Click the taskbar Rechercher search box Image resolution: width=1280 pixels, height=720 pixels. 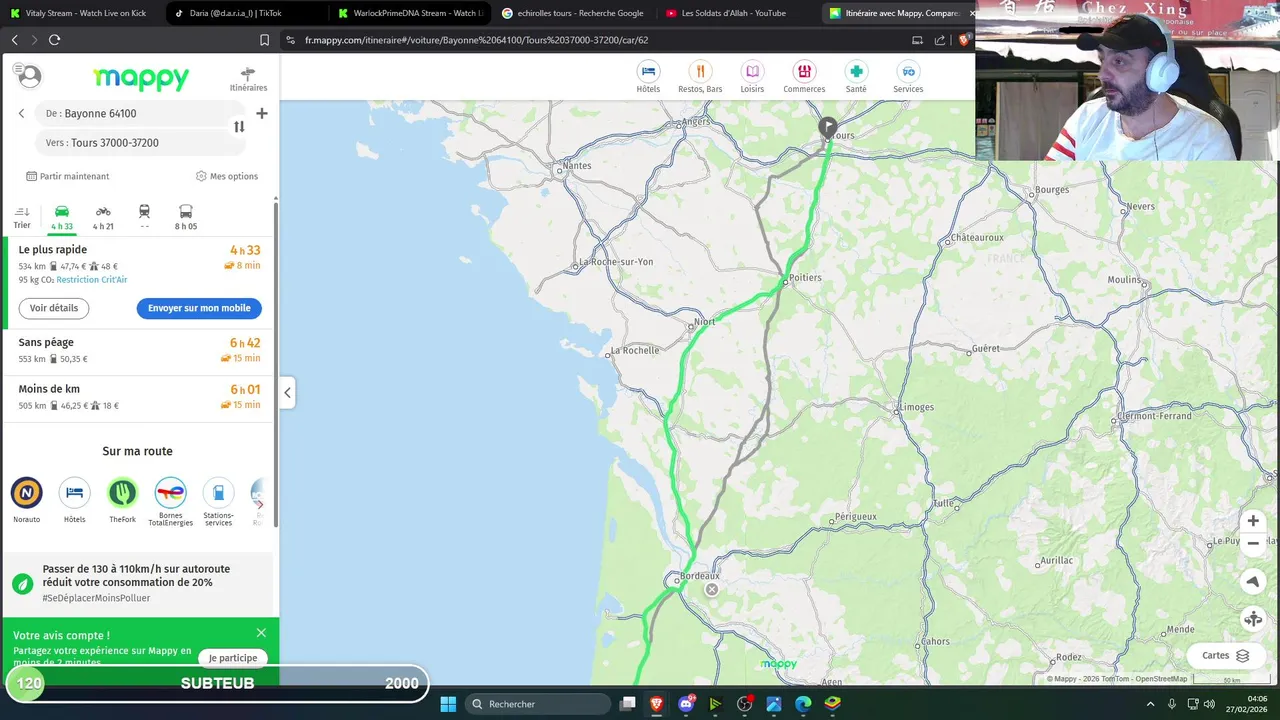click(538, 704)
